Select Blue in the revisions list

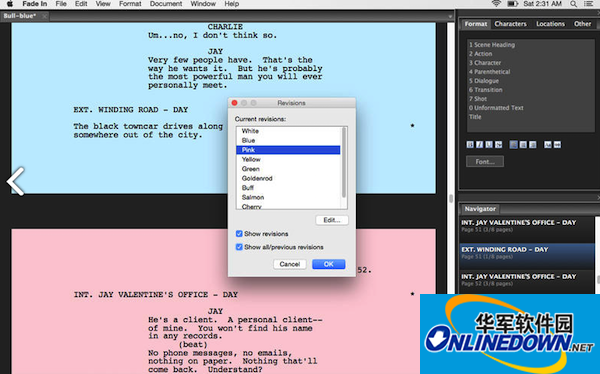coord(288,140)
